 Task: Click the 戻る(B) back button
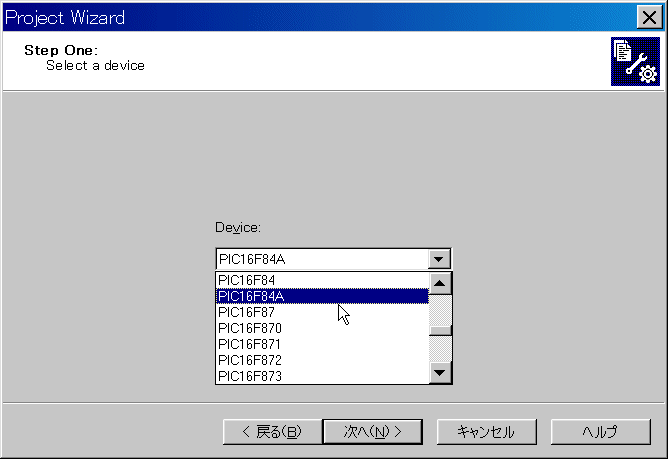(272, 432)
